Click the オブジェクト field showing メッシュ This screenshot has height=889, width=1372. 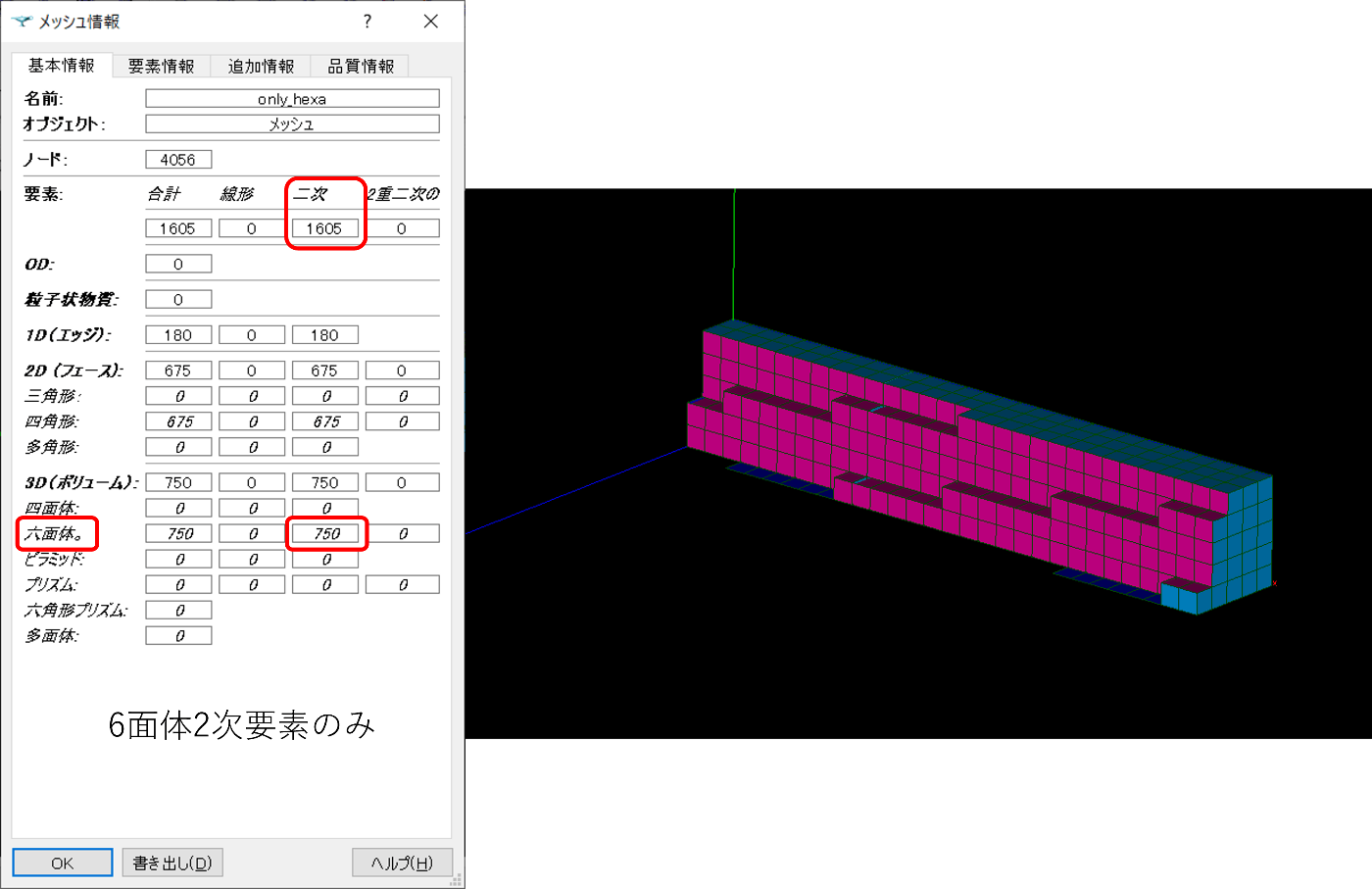point(291,123)
